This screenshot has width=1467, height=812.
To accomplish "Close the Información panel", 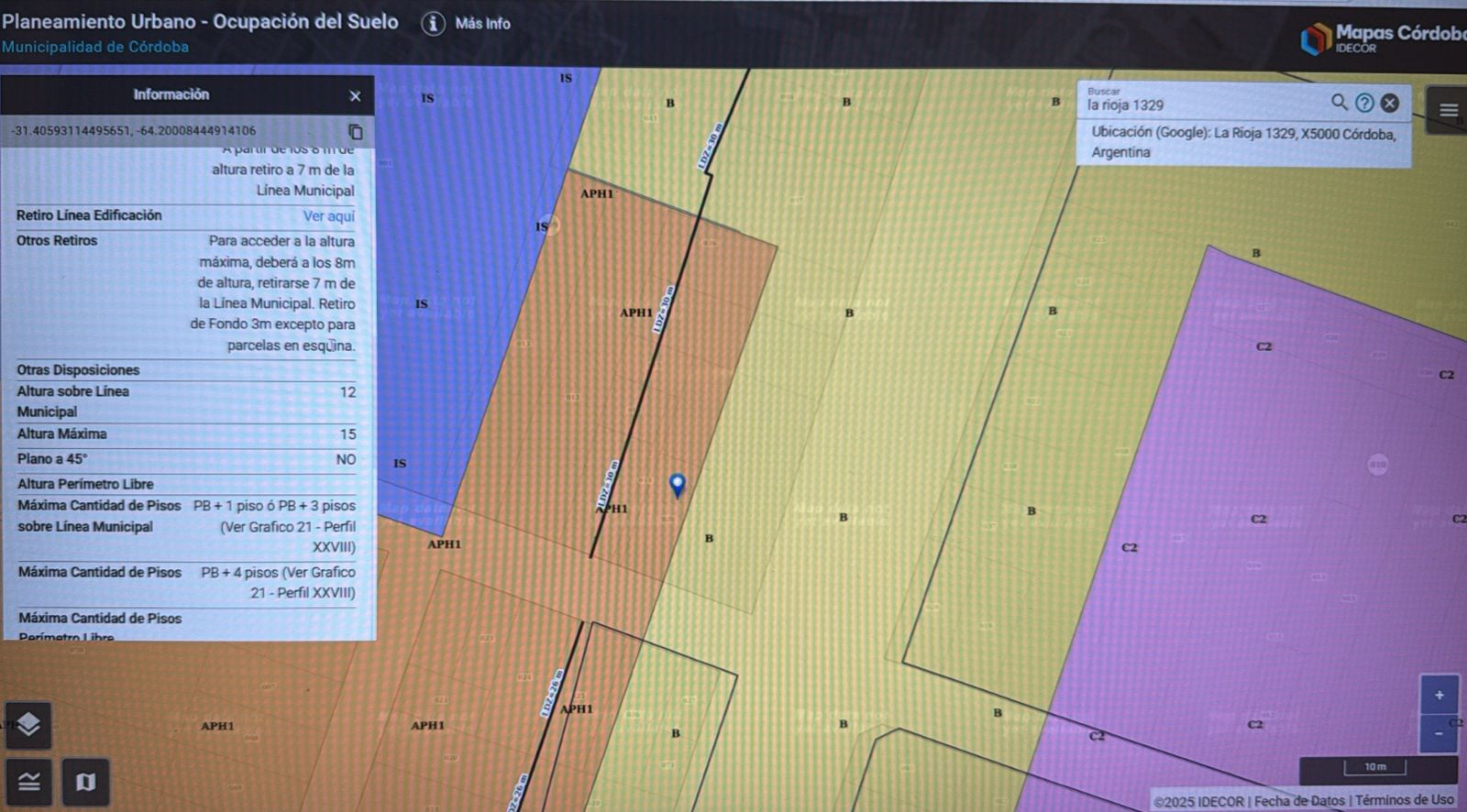I will (355, 95).
